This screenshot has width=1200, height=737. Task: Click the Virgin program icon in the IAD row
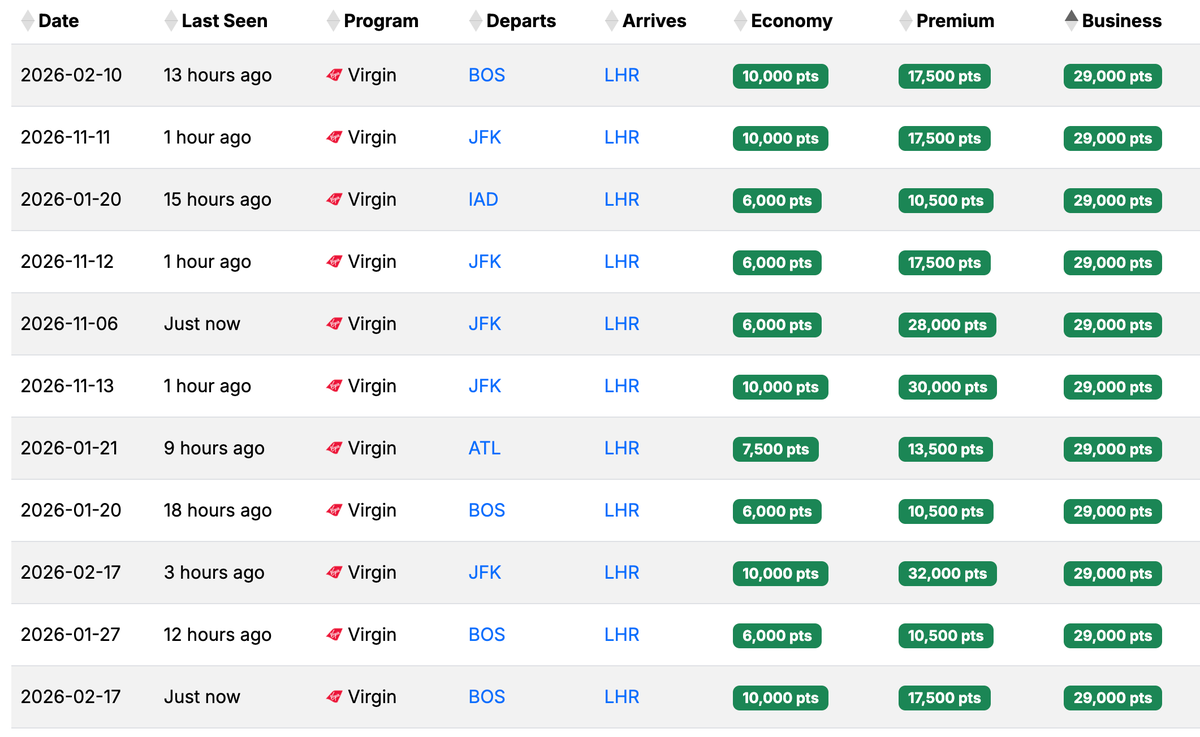[334, 199]
